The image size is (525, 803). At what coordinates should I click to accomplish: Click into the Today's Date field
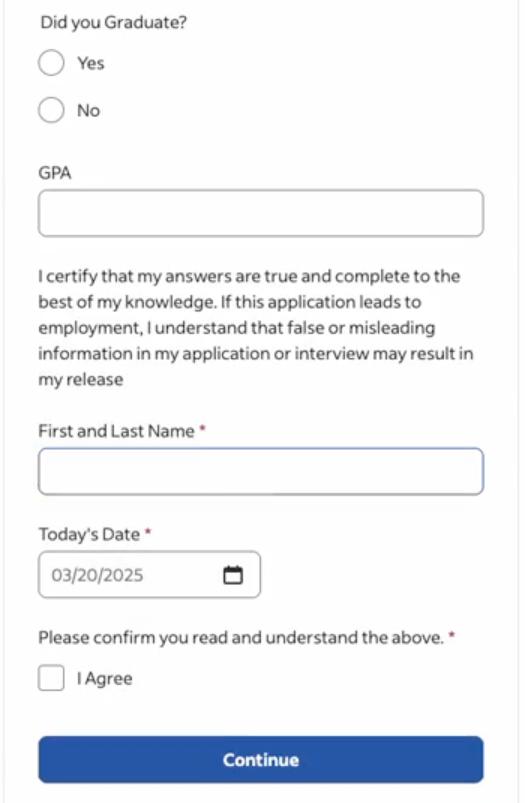(x=149, y=575)
